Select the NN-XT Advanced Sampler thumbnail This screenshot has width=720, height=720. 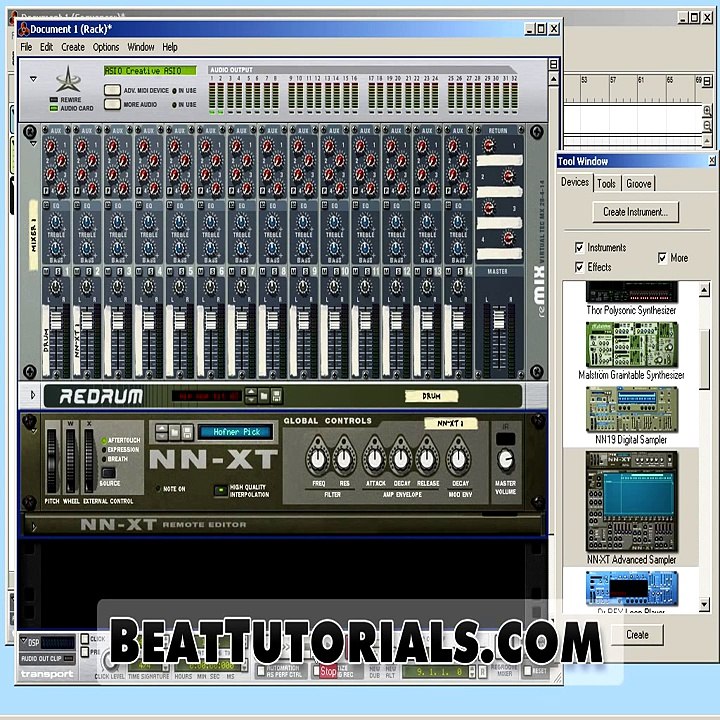coord(631,501)
